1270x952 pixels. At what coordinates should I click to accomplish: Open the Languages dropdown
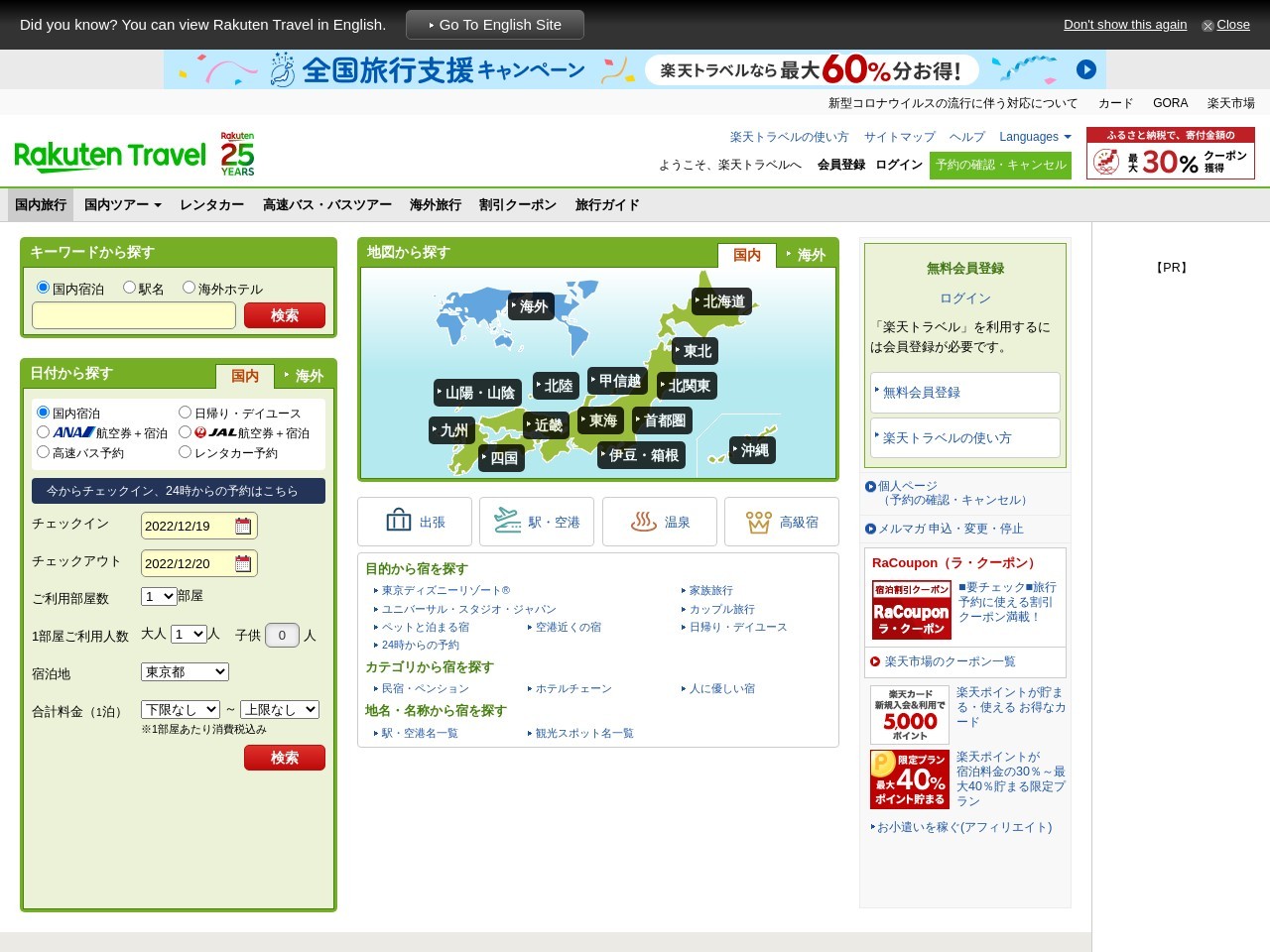click(x=1035, y=137)
